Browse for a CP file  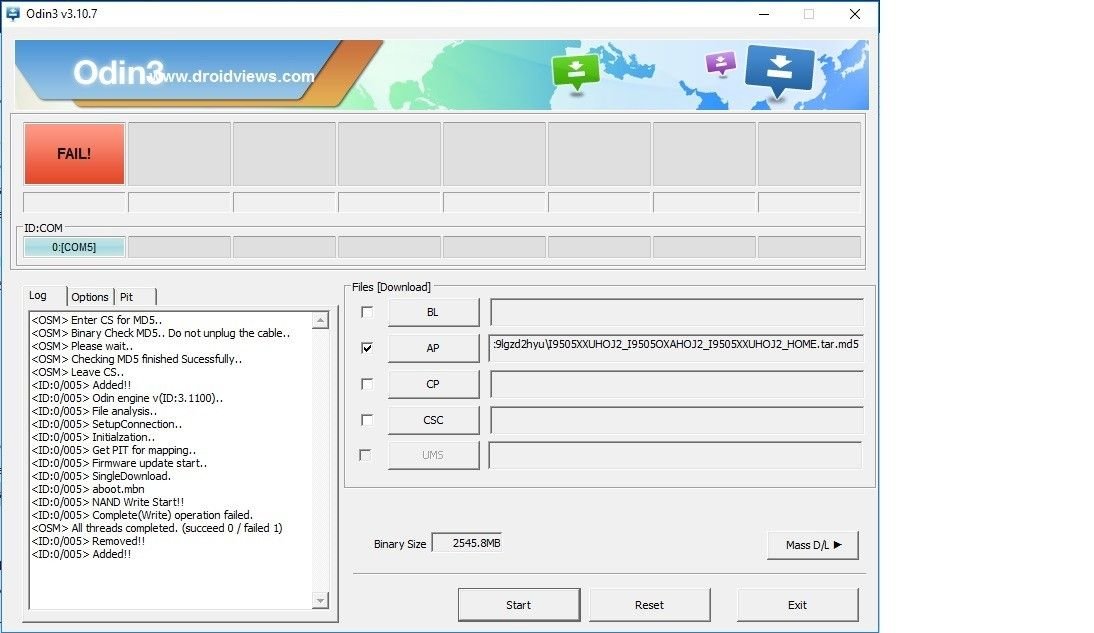[433, 384]
